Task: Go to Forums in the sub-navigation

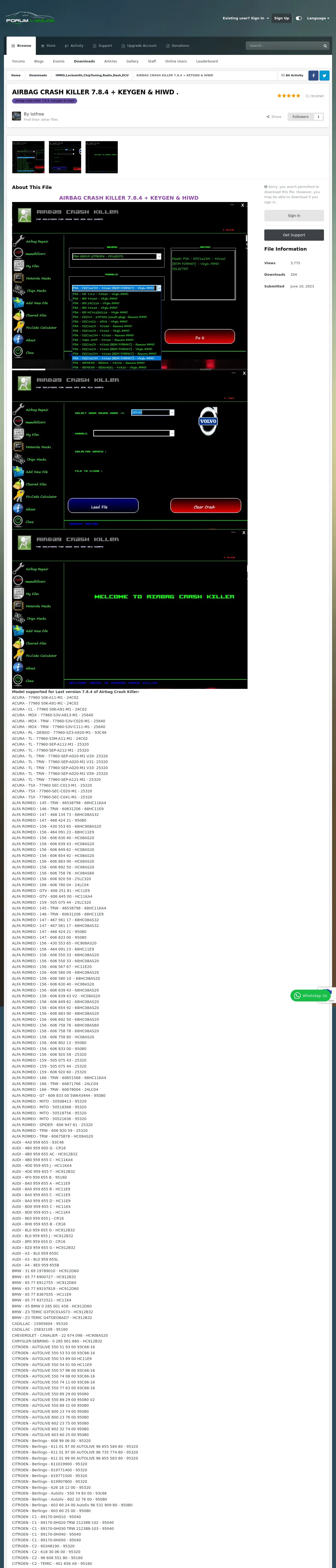Action: [x=18, y=61]
